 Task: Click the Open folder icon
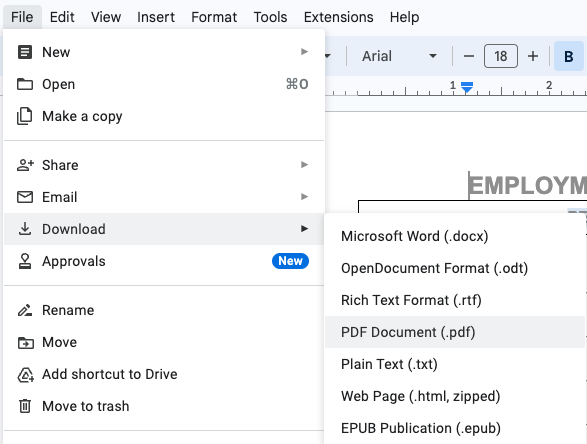point(25,84)
